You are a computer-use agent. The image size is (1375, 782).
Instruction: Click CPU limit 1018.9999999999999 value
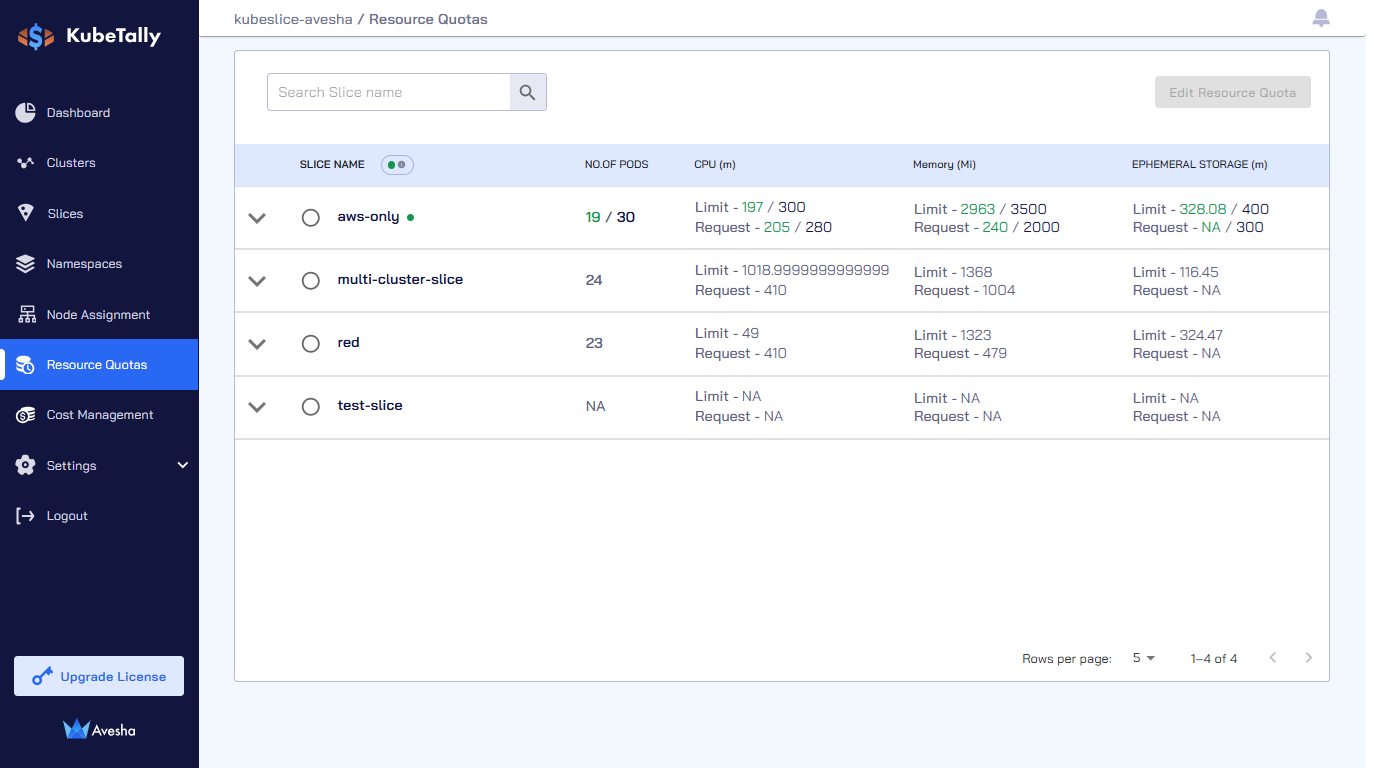[x=815, y=270]
